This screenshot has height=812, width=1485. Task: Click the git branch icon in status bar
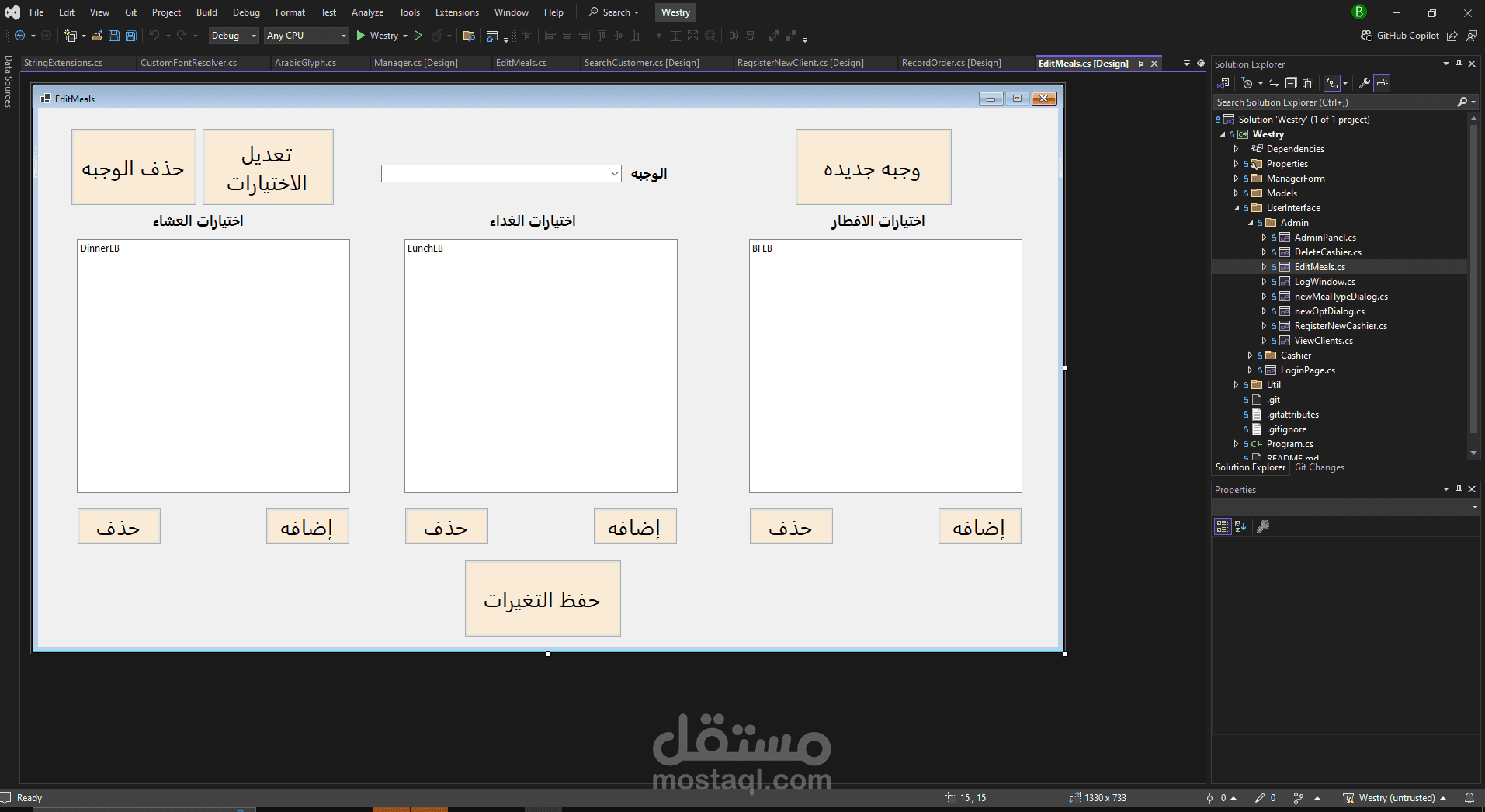(1299, 798)
